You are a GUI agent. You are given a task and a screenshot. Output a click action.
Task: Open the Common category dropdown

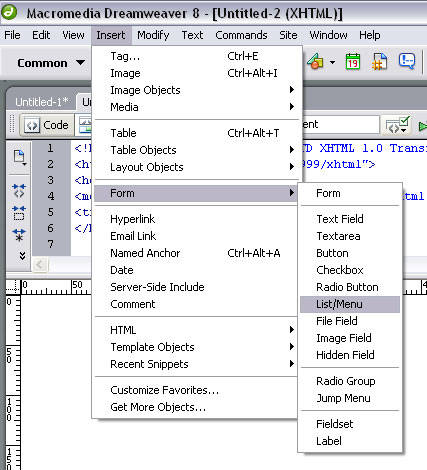point(51,63)
